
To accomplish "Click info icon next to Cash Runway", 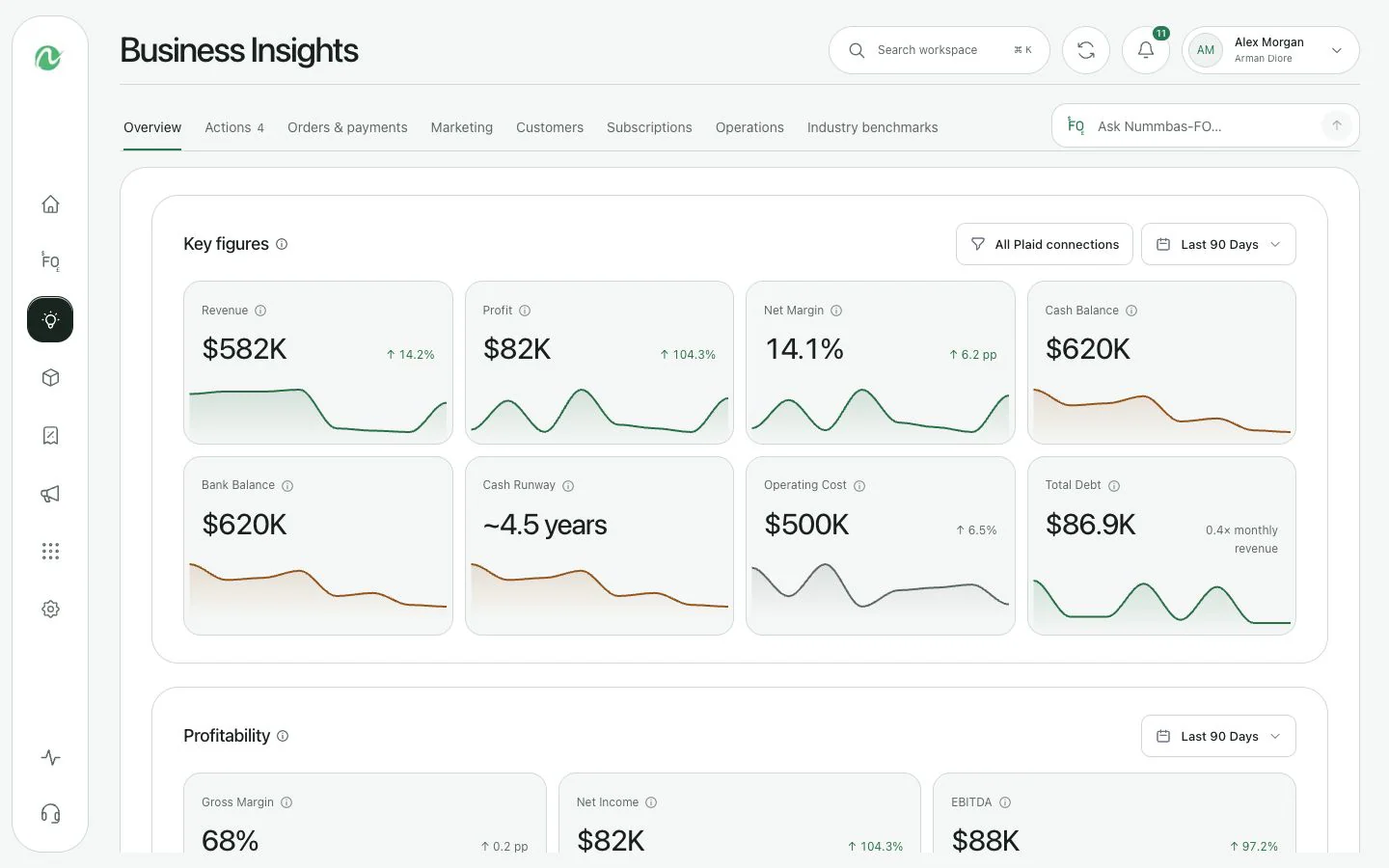I will pos(568,486).
